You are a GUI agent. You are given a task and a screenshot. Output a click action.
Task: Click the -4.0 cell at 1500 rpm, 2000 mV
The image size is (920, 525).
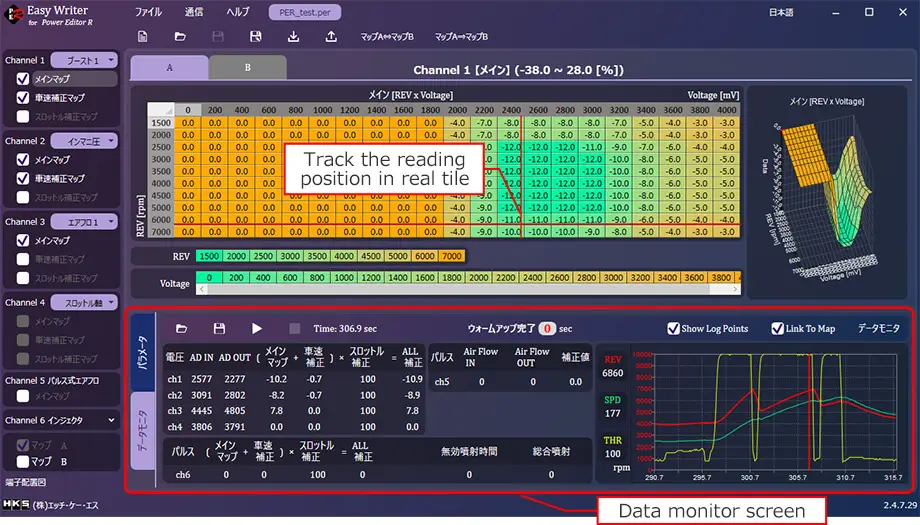(457, 123)
